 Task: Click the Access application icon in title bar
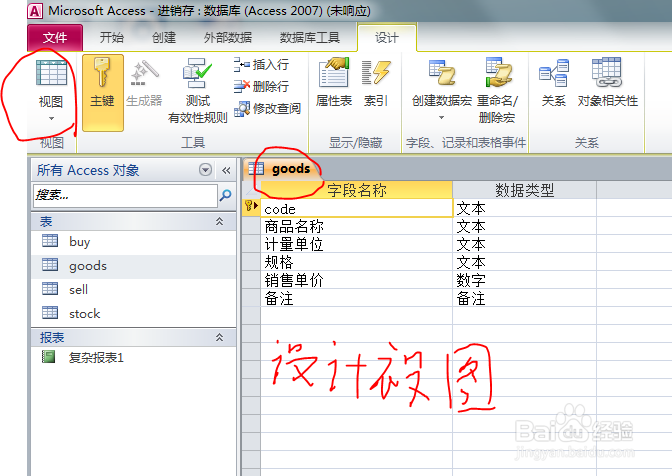coord(35,11)
